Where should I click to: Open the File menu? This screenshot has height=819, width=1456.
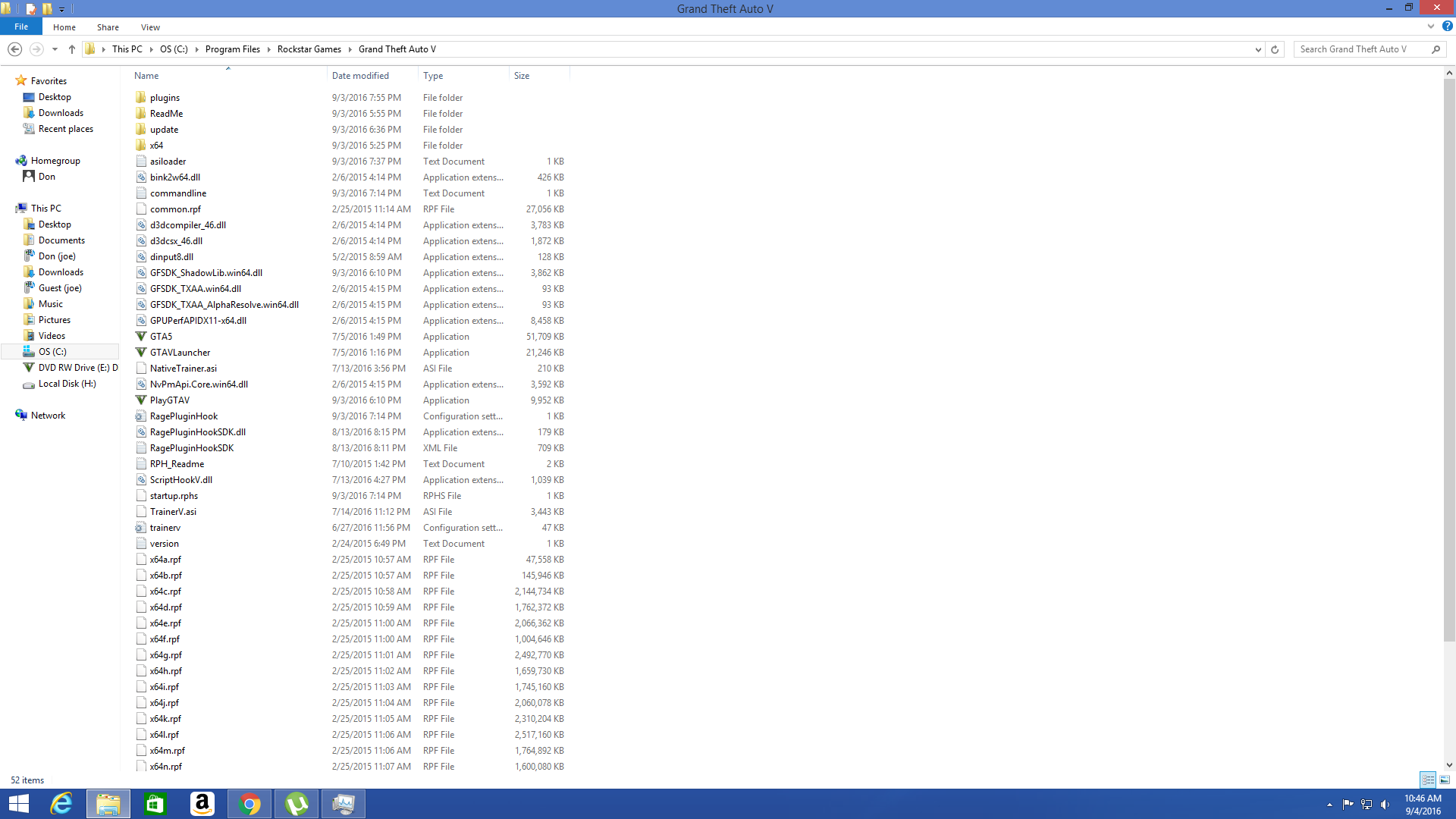click(21, 27)
